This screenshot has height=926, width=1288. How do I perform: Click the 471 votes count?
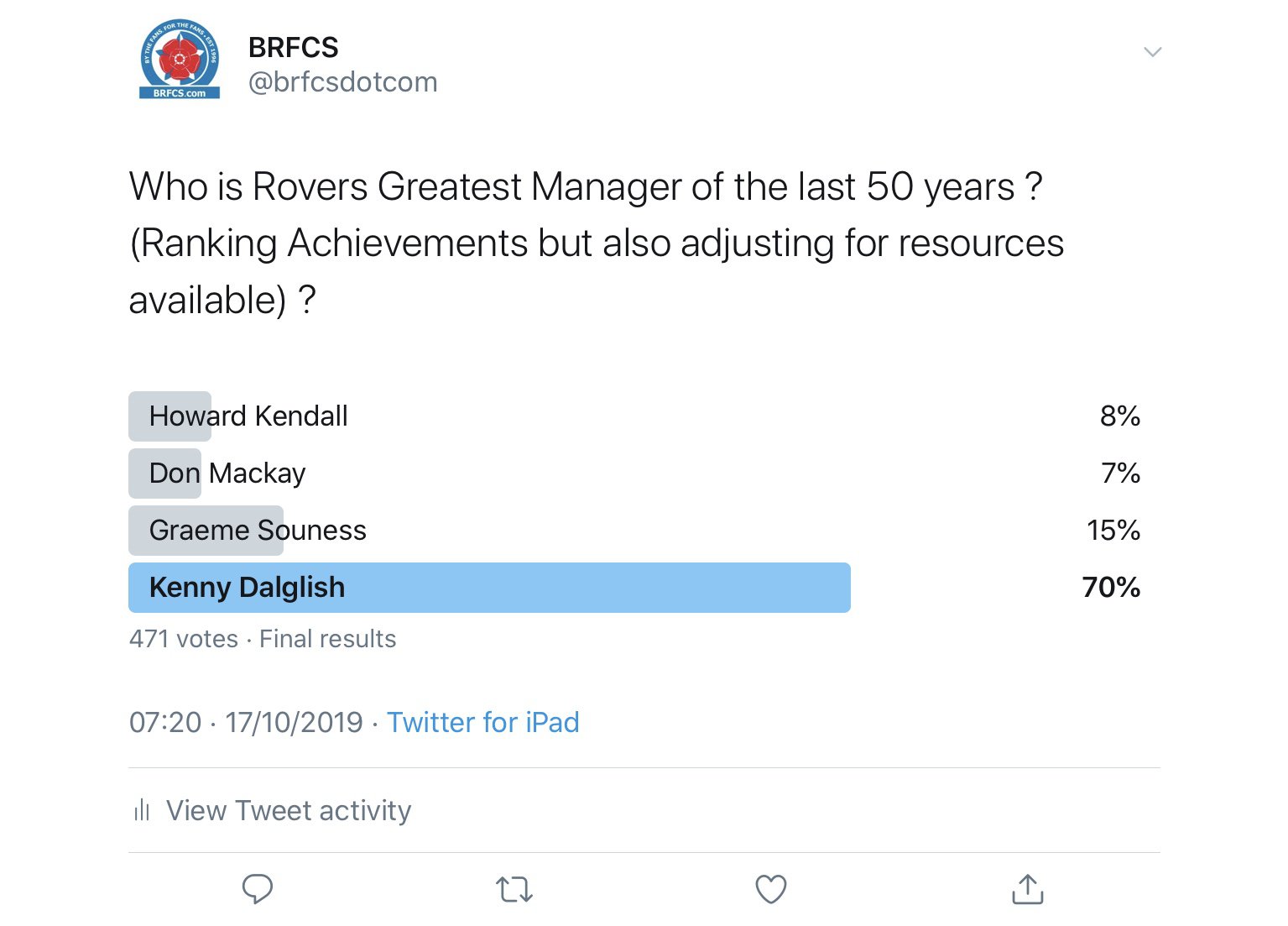coord(183,639)
